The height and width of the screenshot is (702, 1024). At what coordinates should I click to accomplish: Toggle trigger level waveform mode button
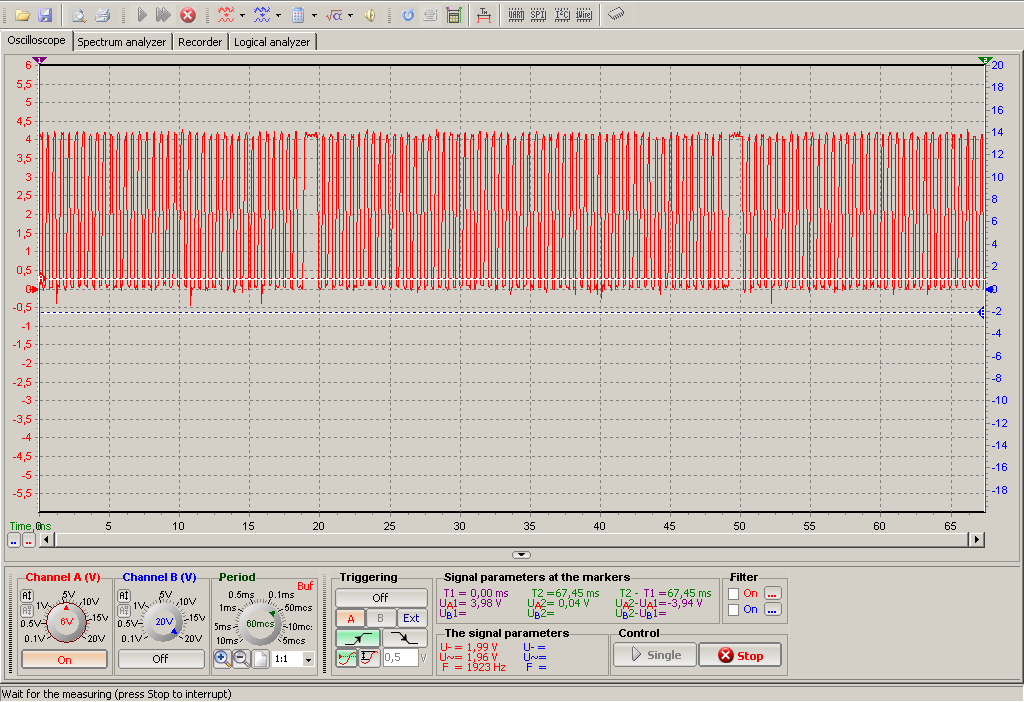[346, 658]
